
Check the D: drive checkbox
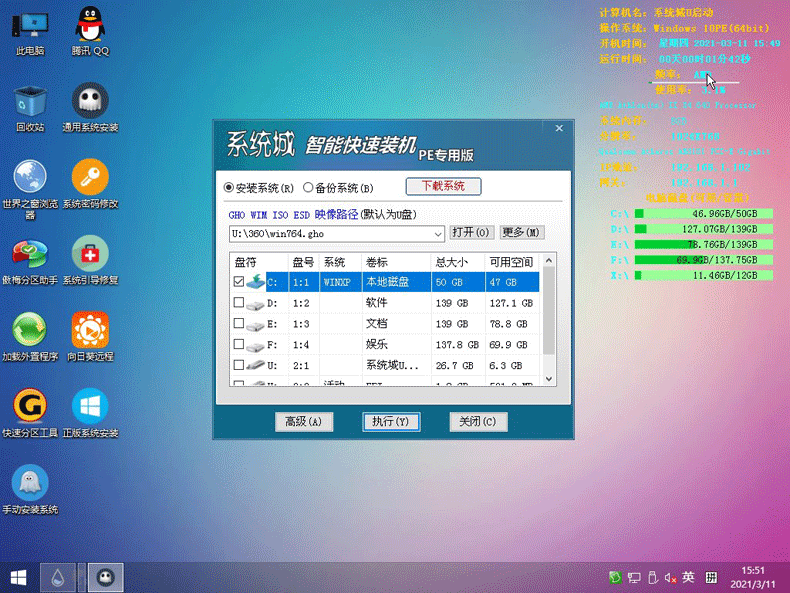[238, 303]
